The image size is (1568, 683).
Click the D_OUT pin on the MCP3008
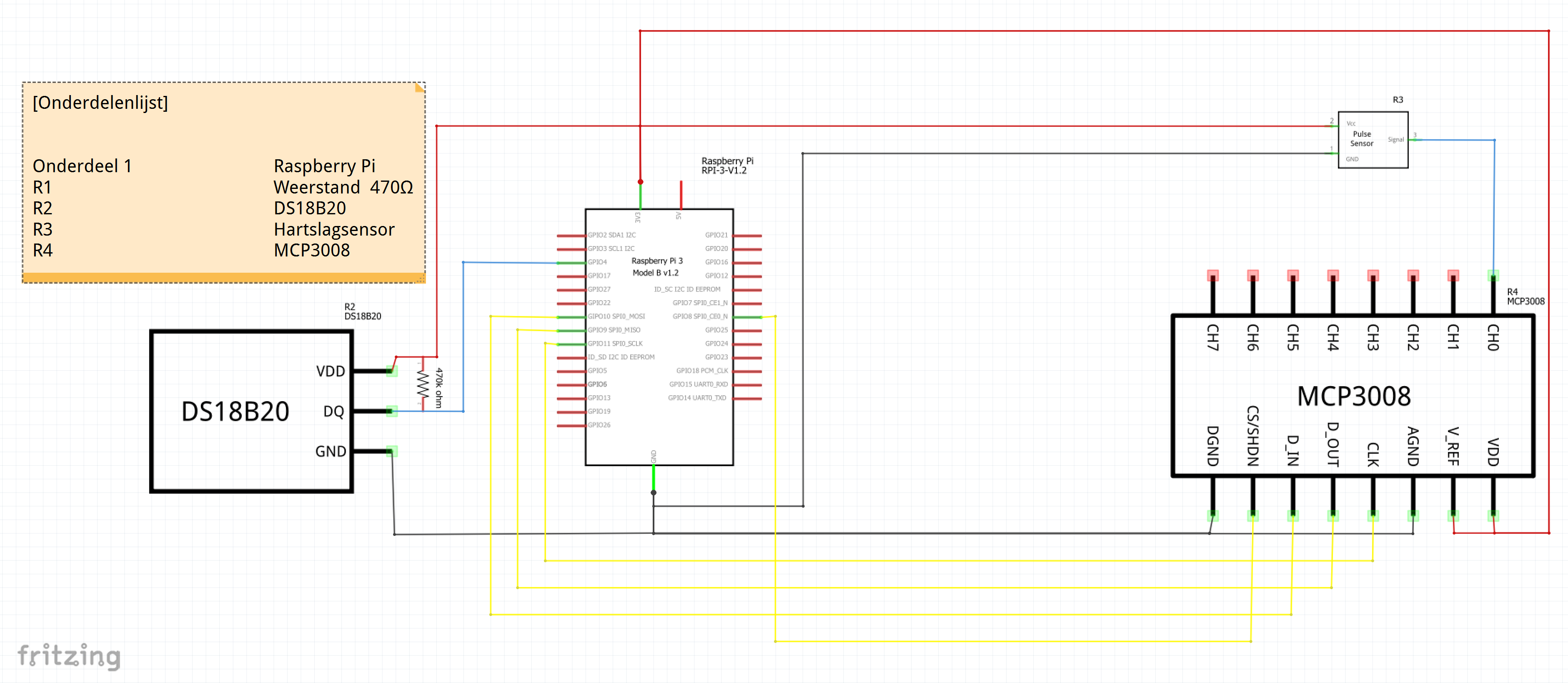(x=1333, y=499)
